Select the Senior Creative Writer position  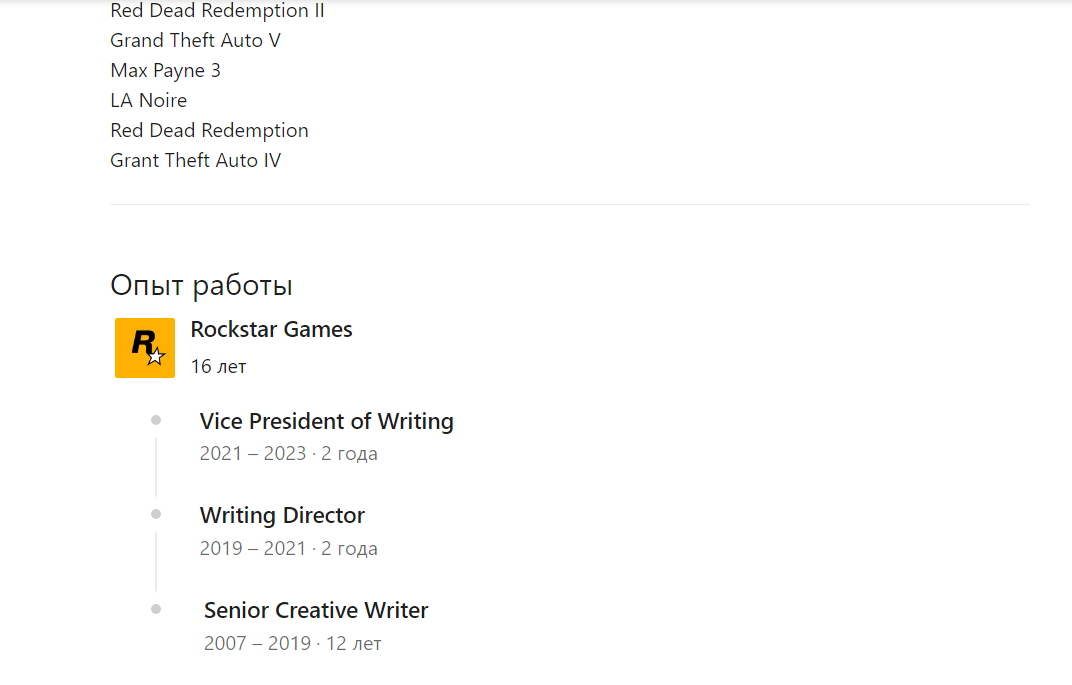pyautogui.click(x=316, y=610)
